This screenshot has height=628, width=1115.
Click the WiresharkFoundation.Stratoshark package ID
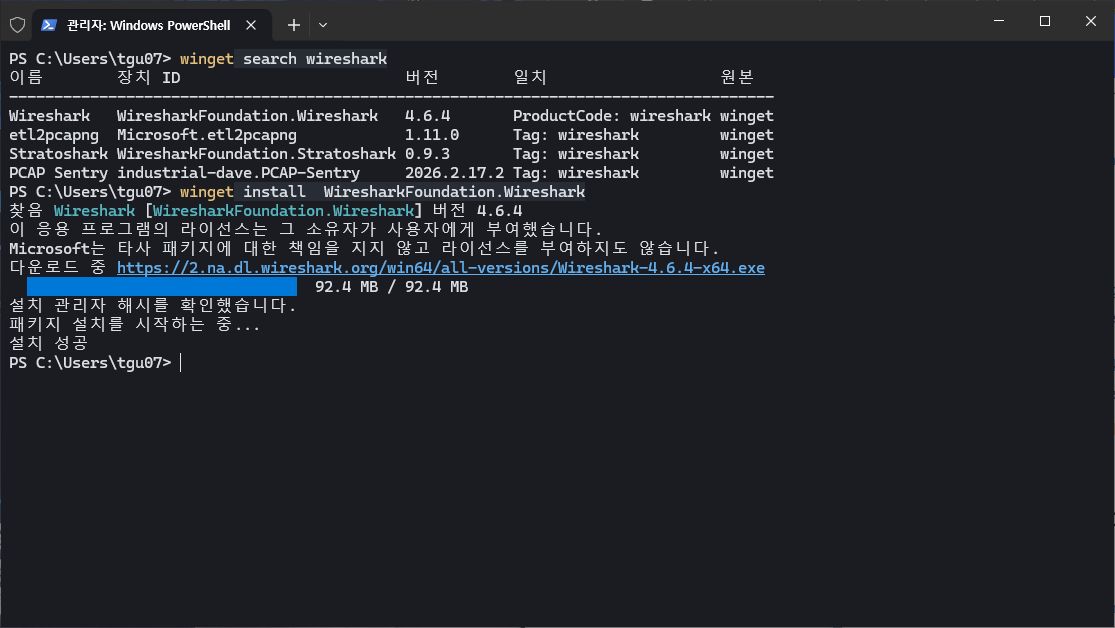256,154
